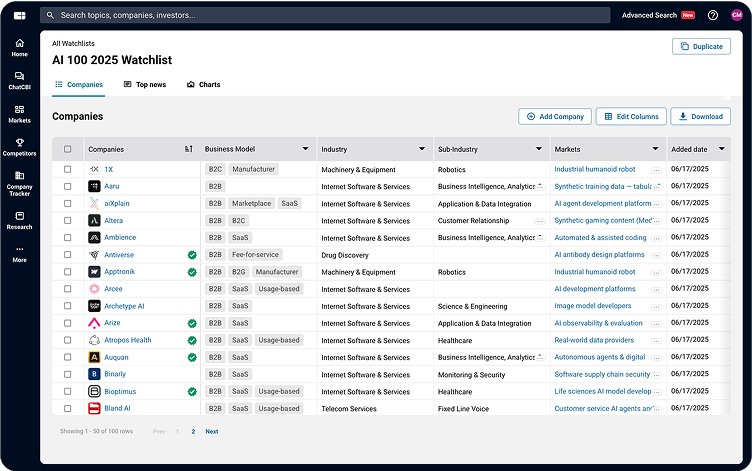
Task: Expand the Industry column dropdown arrow
Action: pyautogui.click(x=422, y=149)
